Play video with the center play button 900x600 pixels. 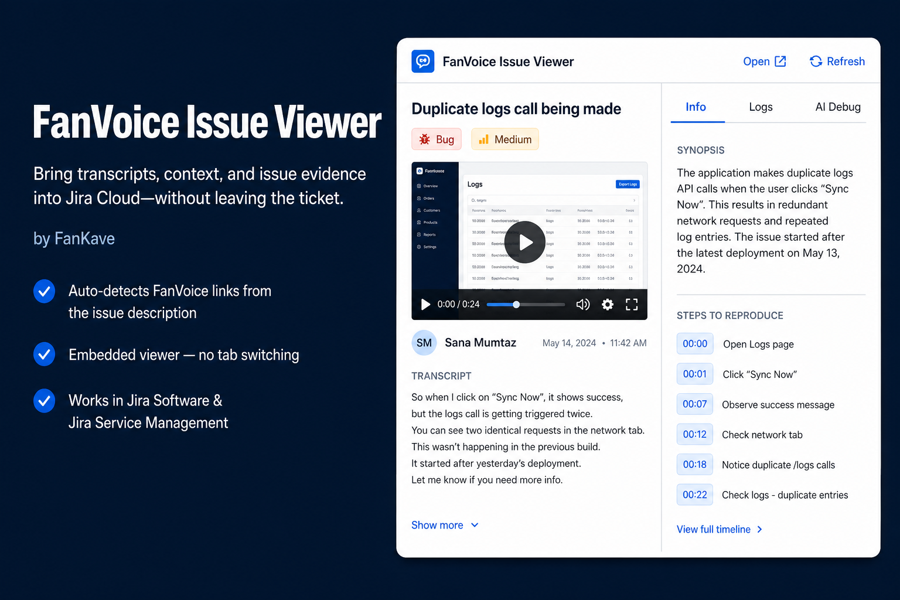coord(525,242)
